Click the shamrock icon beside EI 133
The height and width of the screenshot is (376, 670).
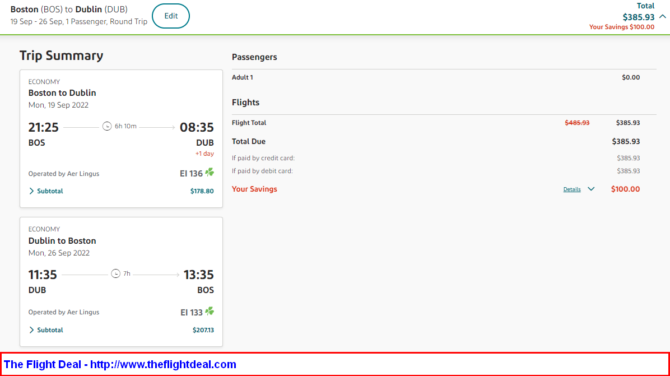[209, 311]
